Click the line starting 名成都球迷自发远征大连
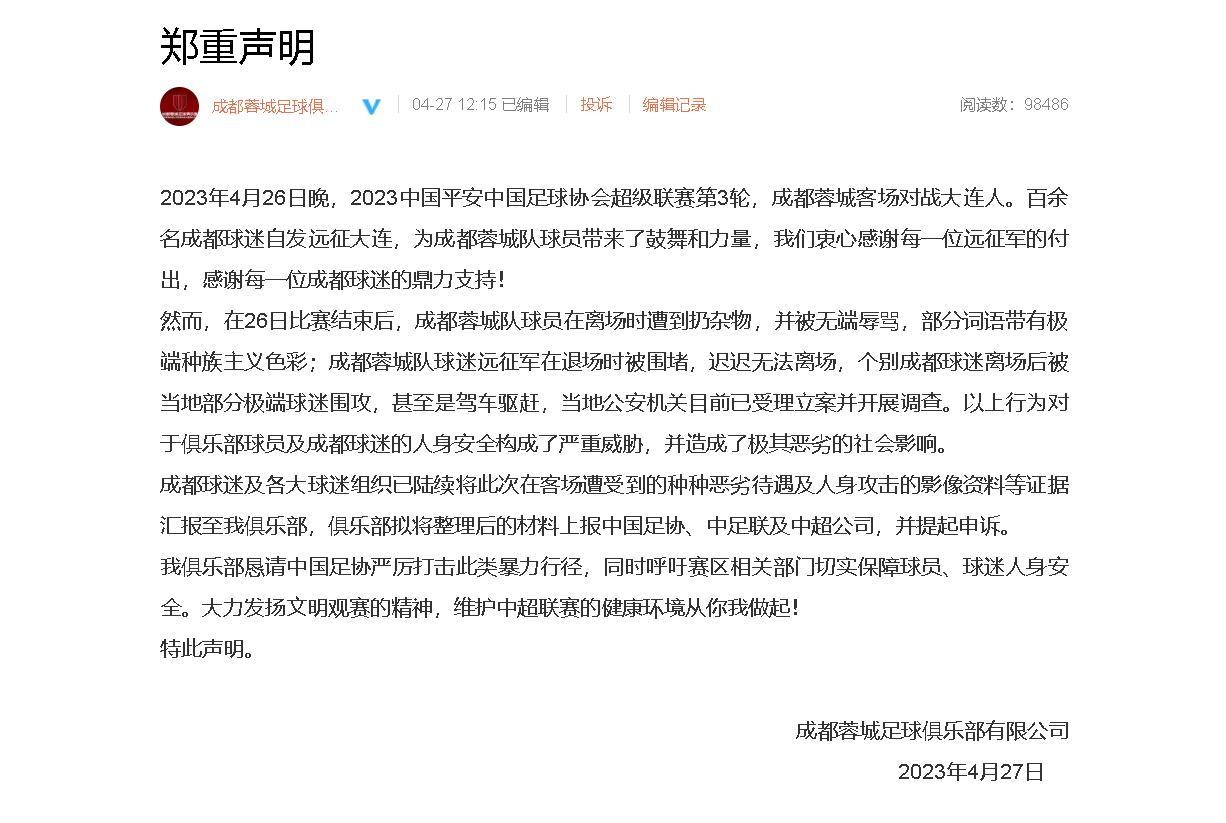The width and height of the screenshot is (1226, 823). (614, 239)
